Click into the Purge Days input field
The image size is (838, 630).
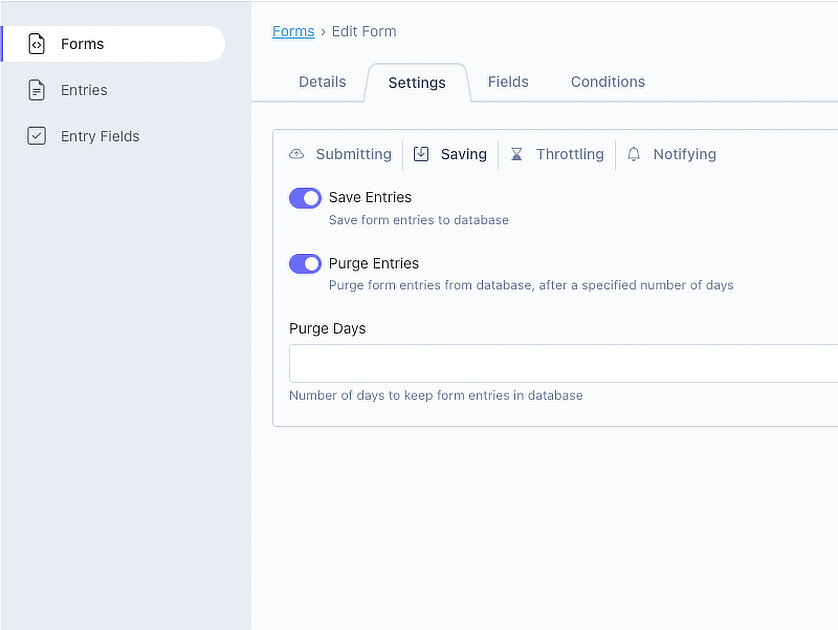tap(563, 363)
